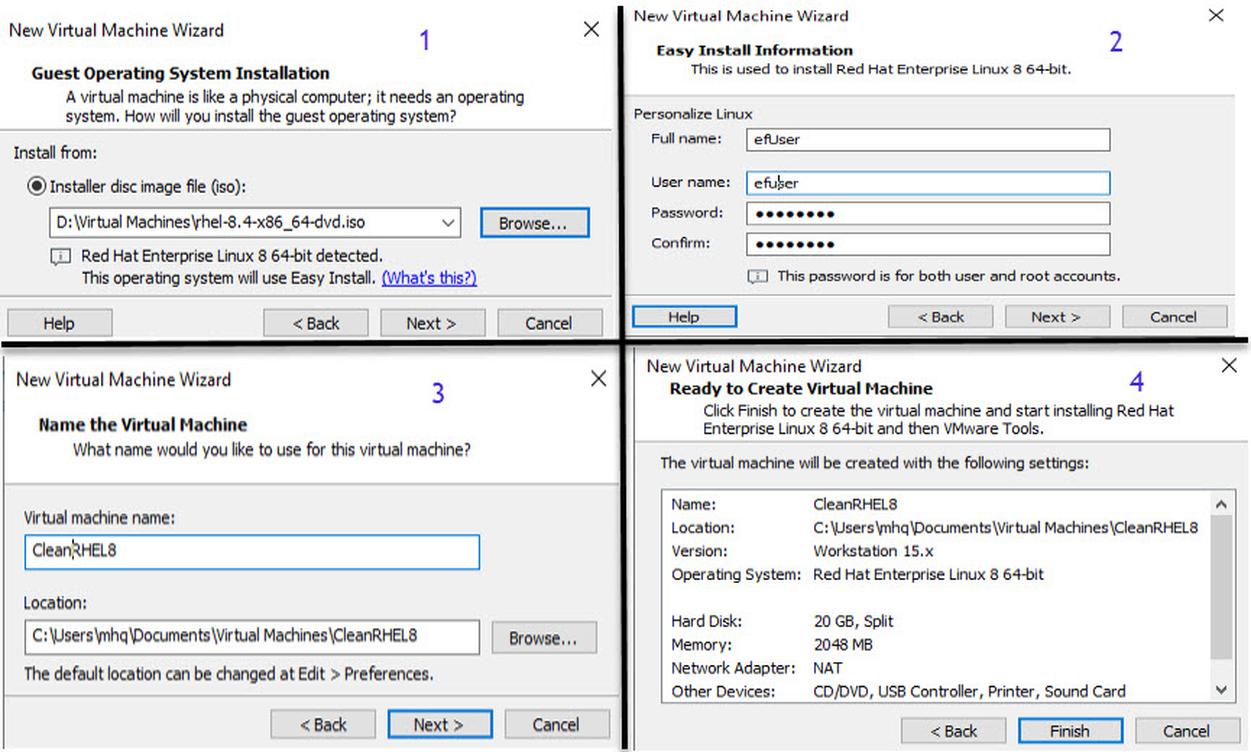Expand the ISO file path dropdown

click(x=447, y=222)
